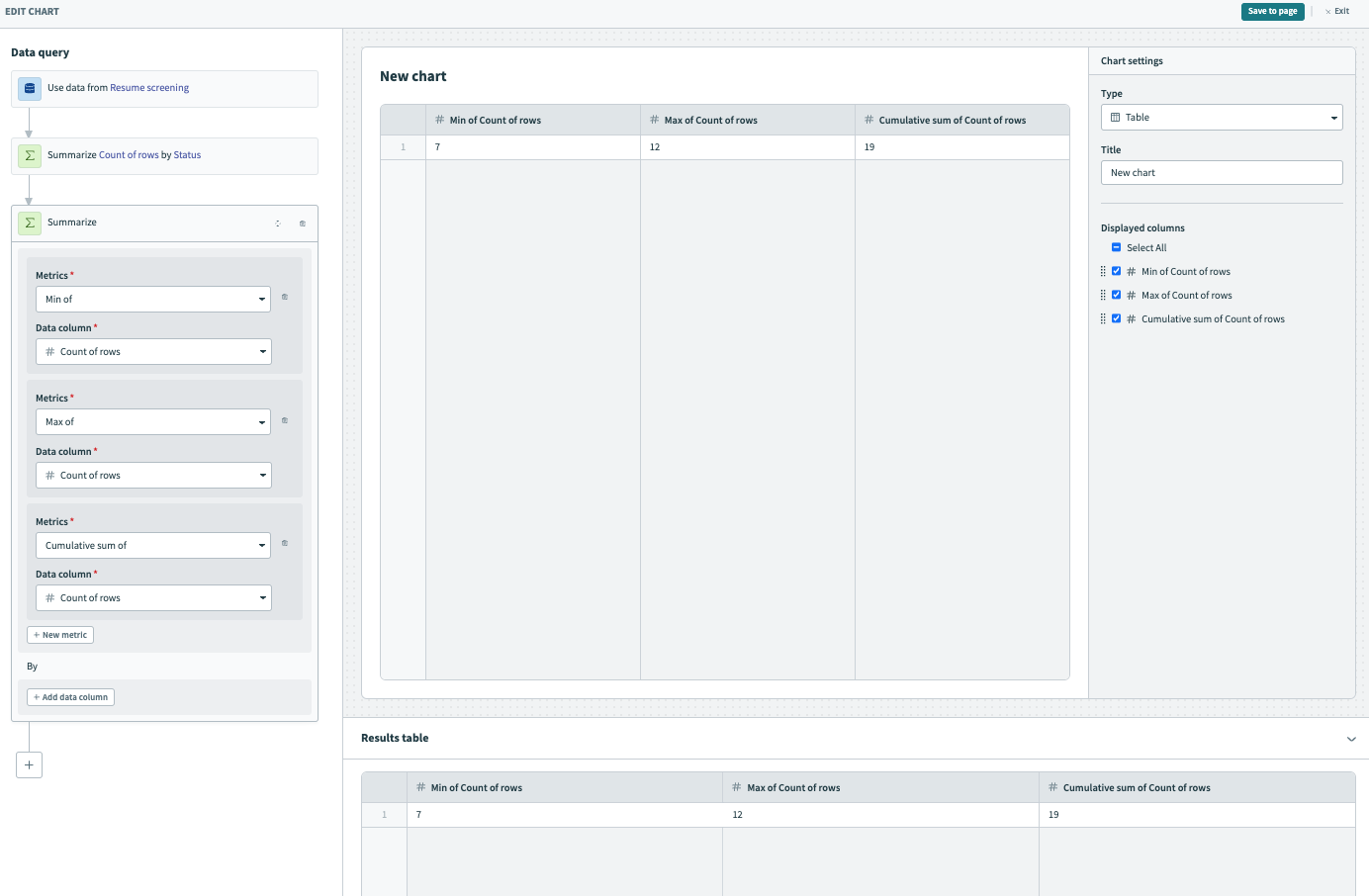This screenshot has width=1369, height=896.
Task: Delete the Summarize step using its trash icon
Action: coord(303,224)
